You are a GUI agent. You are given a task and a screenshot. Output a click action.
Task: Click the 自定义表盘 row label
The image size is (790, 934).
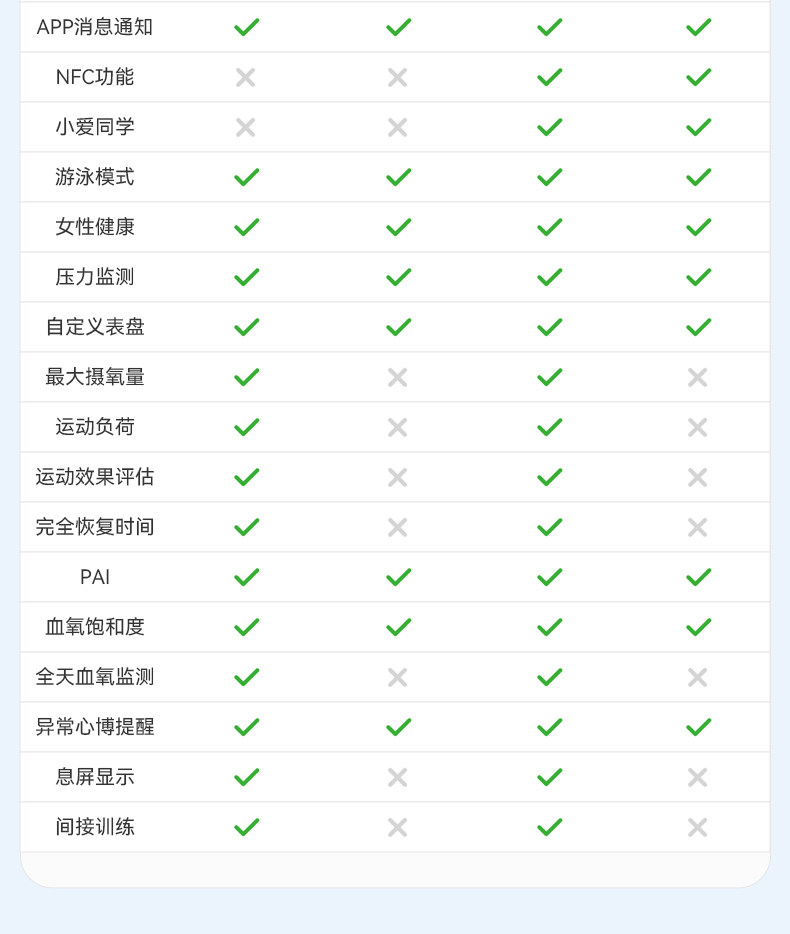click(x=95, y=327)
